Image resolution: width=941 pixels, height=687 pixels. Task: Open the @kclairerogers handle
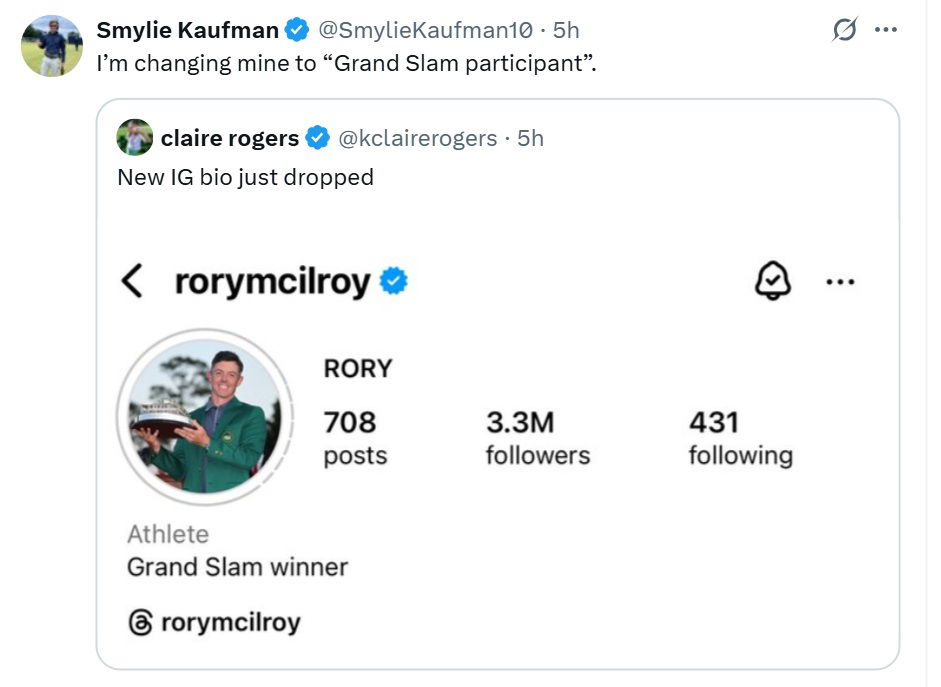click(x=418, y=138)
